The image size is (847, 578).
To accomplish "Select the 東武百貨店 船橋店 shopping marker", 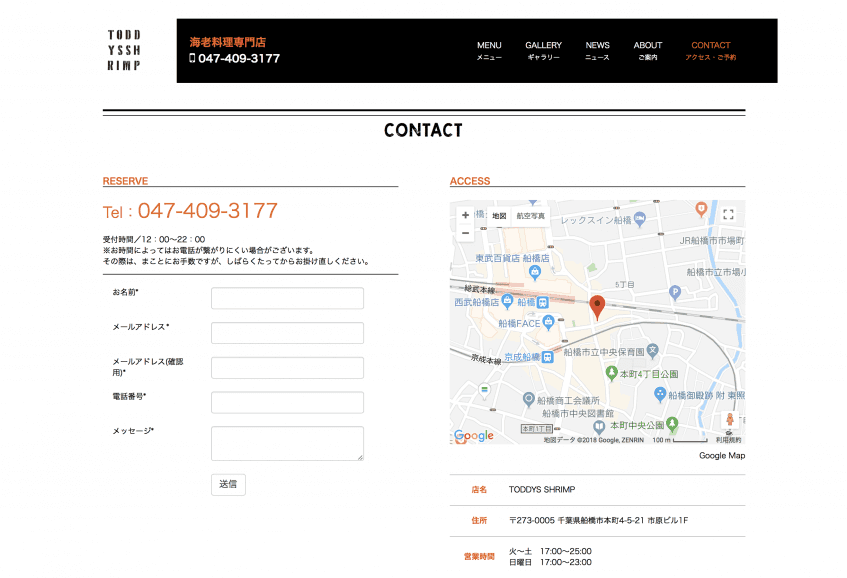I will pos(535,272).
